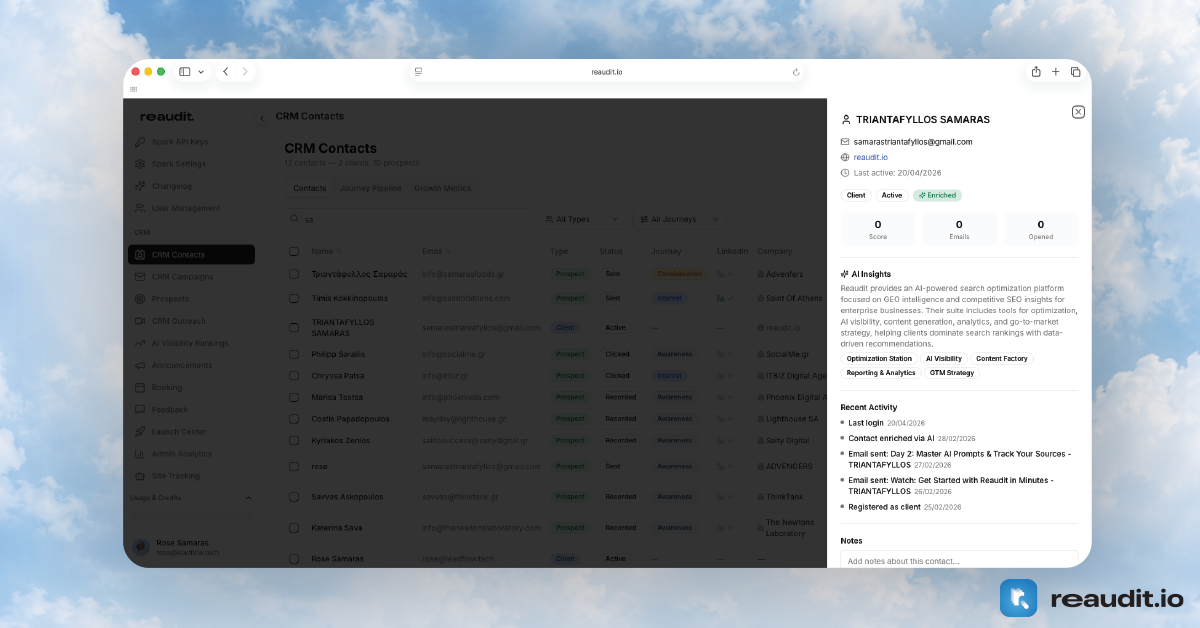Open the All Types filter dropdown
1200x628 pixels.
coord(583,219)
